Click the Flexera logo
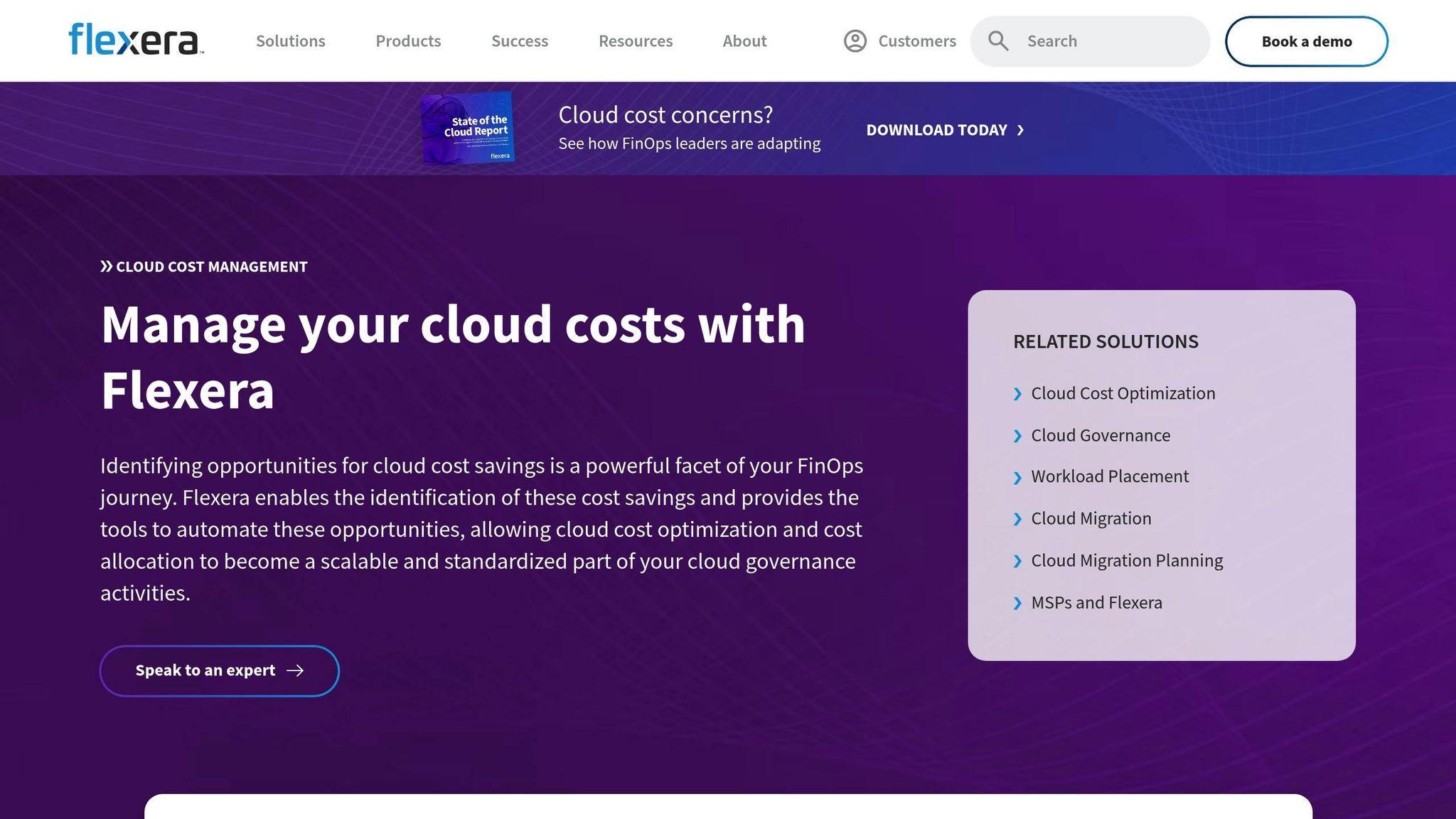 click(136, 40)
